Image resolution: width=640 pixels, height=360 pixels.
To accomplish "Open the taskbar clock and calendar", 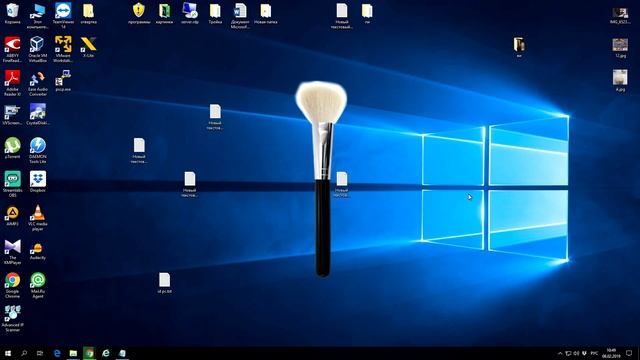I will click(x=611, y=353).
